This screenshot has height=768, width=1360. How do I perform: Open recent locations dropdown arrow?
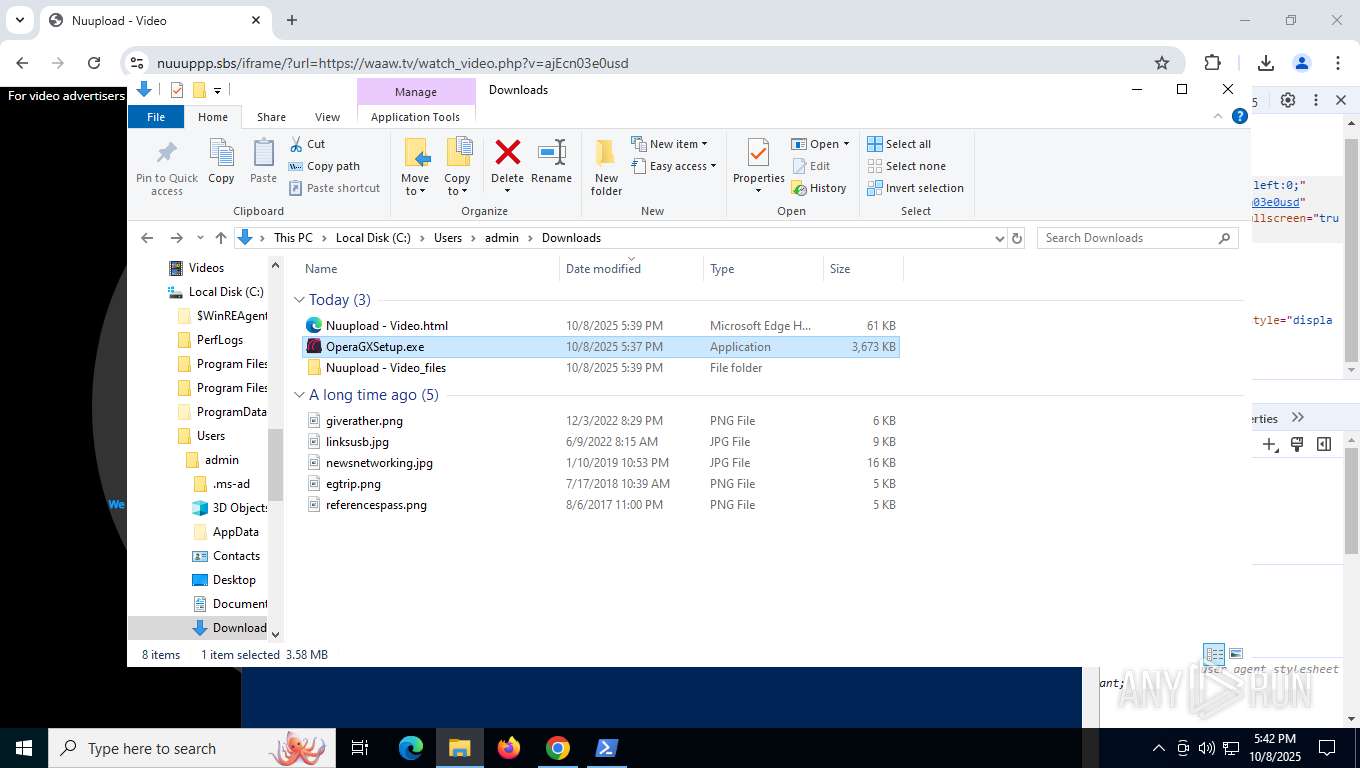pyautogui.click(x=200, y=238)
